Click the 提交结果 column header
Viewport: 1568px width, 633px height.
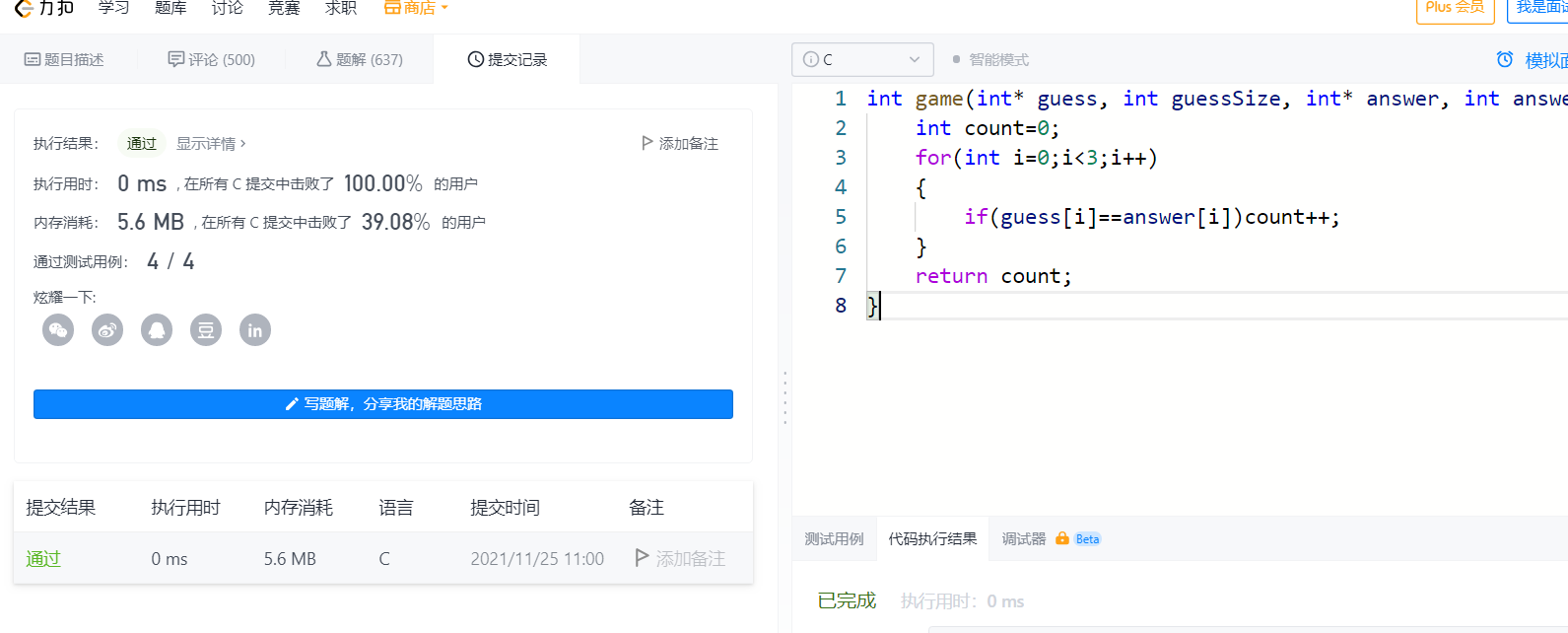point(60,508)
